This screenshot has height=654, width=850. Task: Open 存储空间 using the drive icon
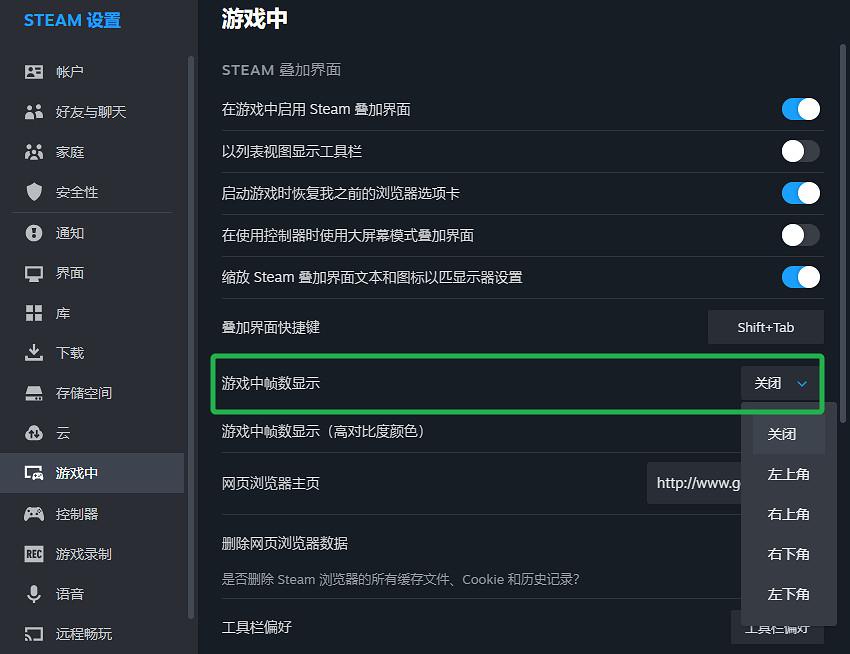click(34, 393)
